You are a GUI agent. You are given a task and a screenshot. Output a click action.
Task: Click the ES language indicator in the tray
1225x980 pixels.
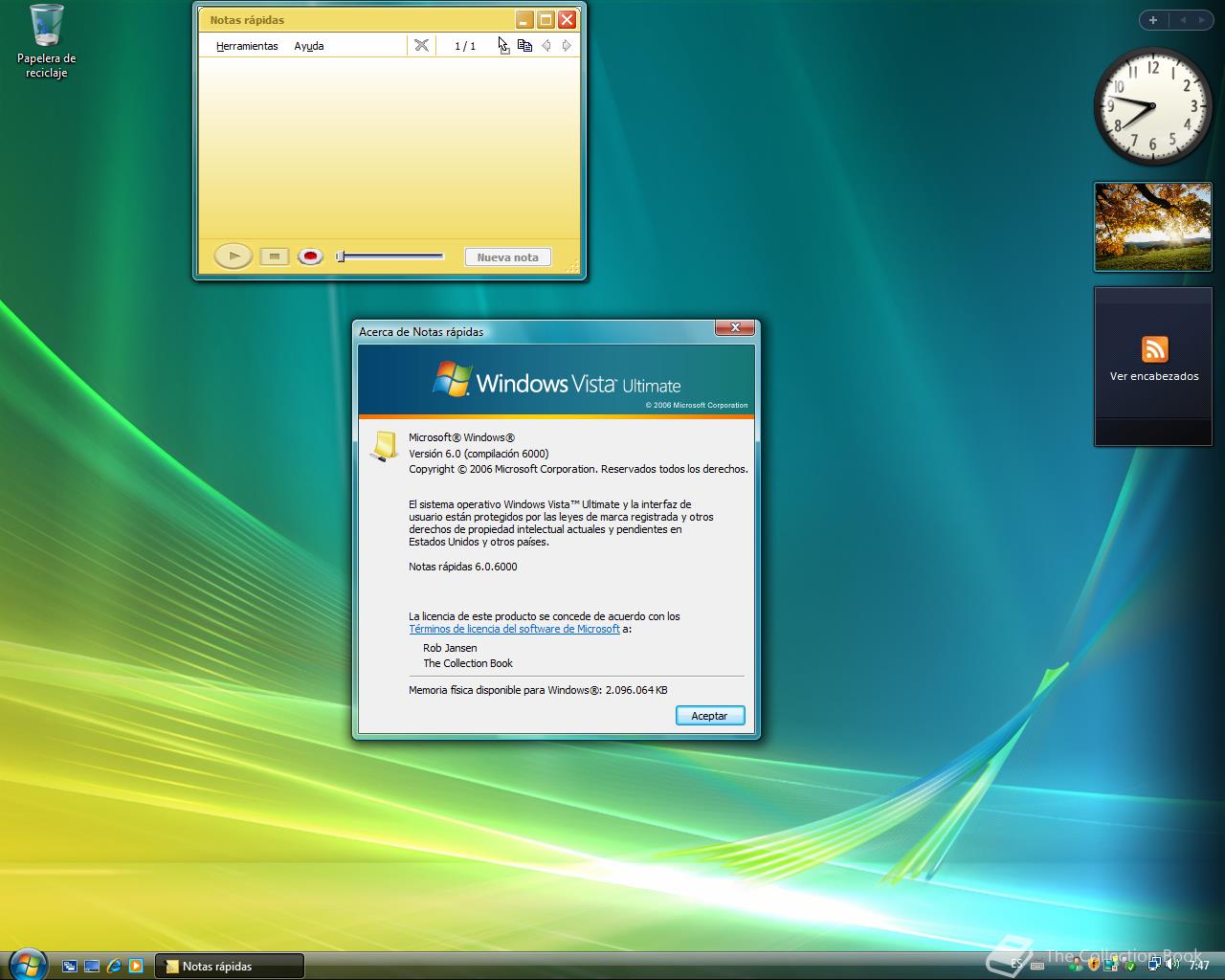1016,965
